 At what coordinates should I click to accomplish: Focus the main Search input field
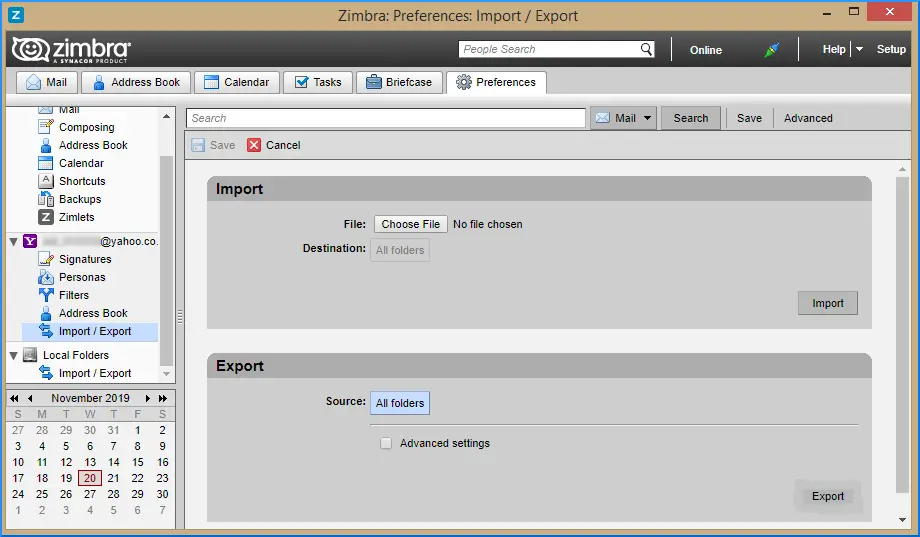click(385, 118)
